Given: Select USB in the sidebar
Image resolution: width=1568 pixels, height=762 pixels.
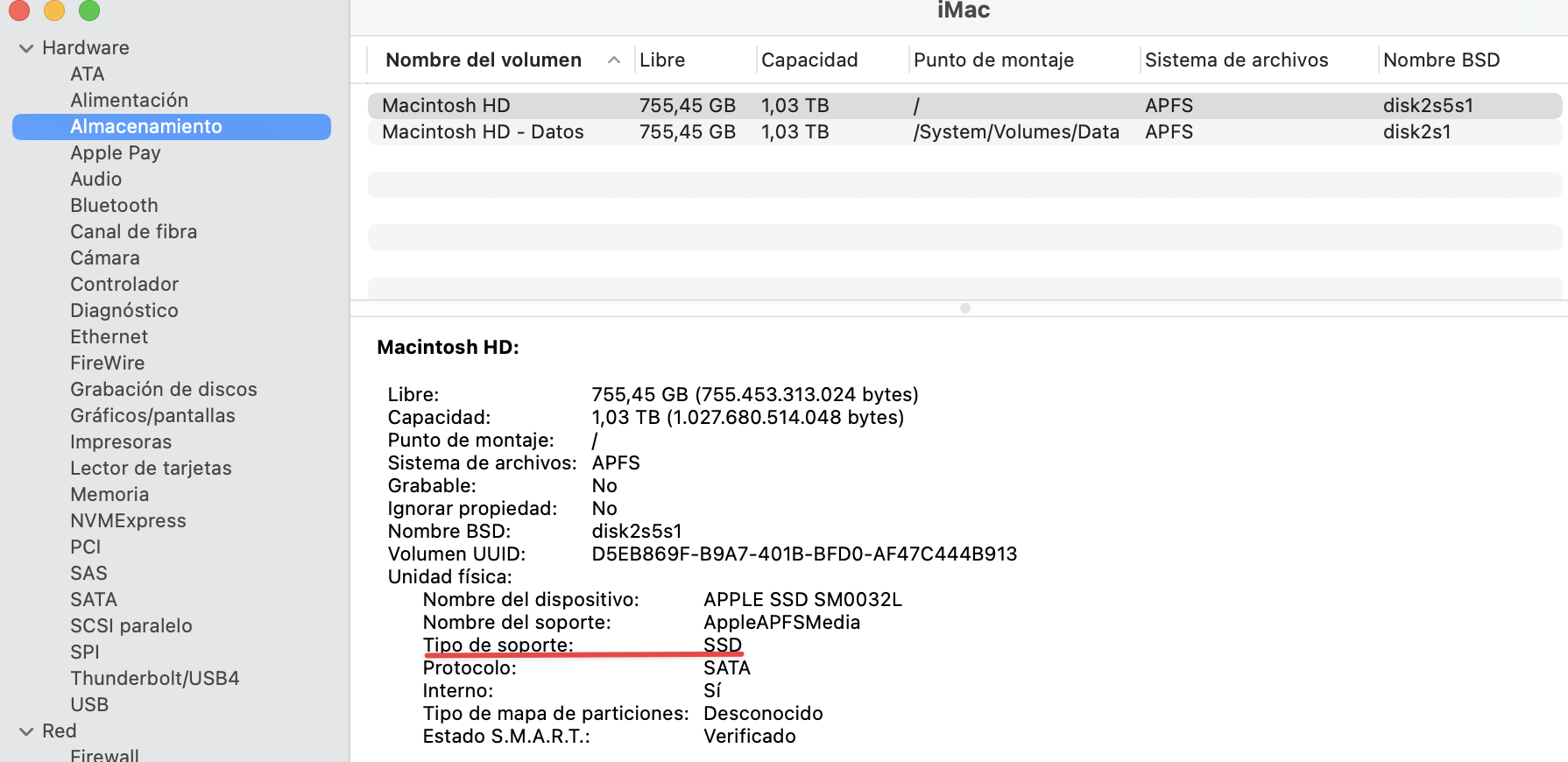Looking at the screenshot, I should point(89,705).
